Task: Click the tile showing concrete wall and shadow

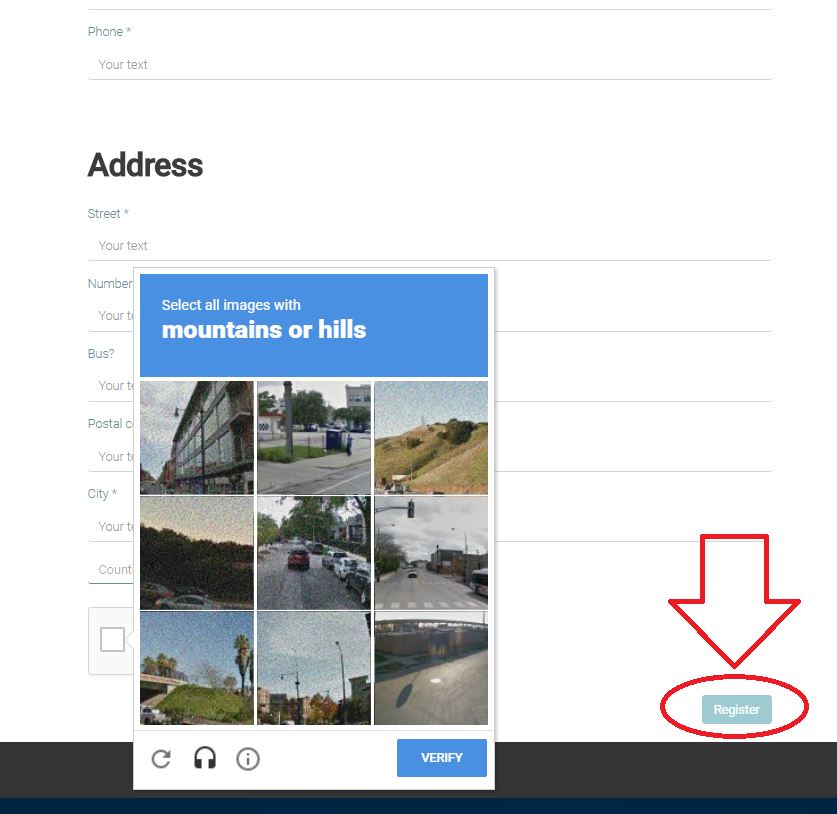Action: 431,669
